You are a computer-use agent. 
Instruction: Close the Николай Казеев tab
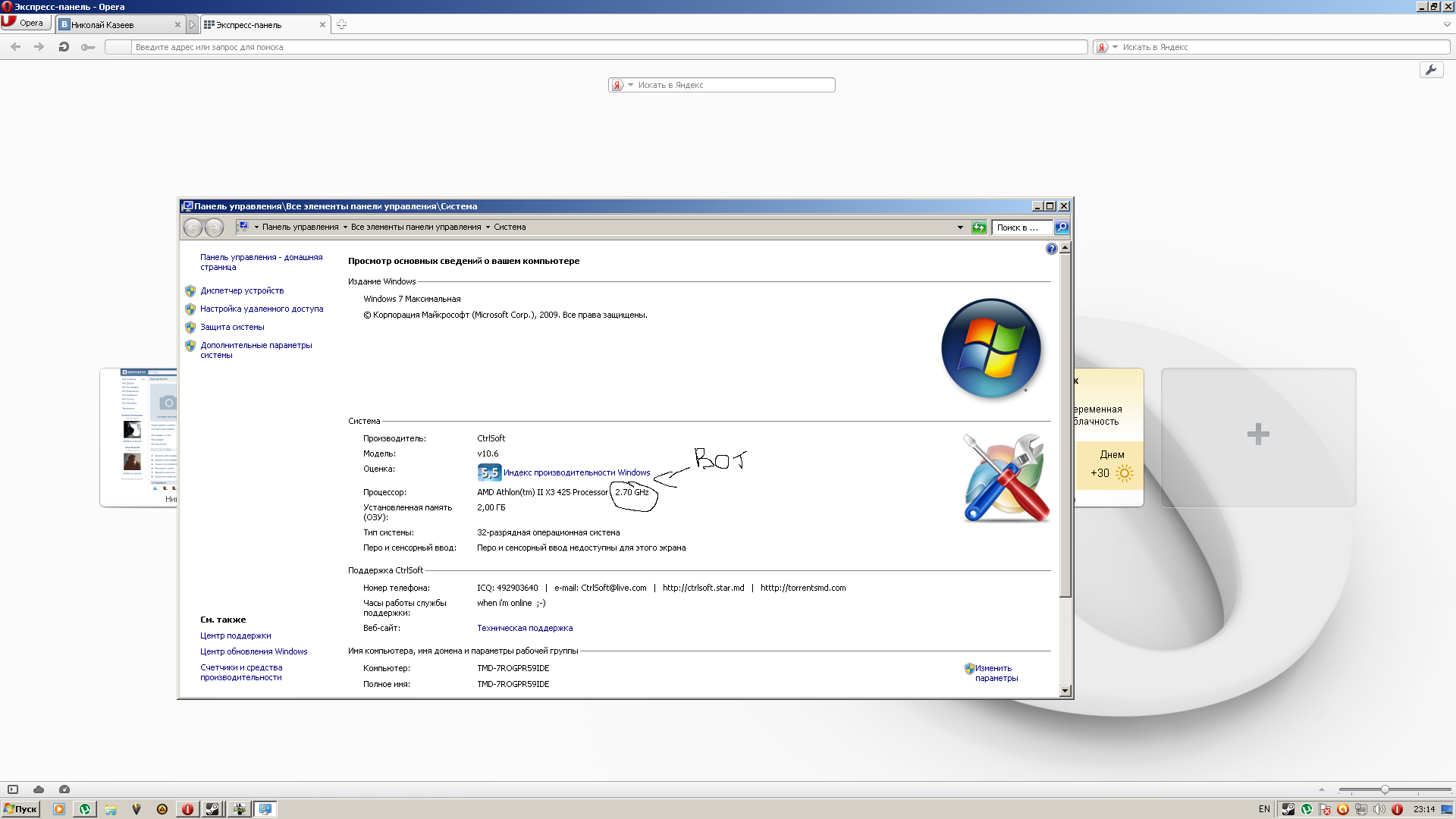tap(177, 25)
